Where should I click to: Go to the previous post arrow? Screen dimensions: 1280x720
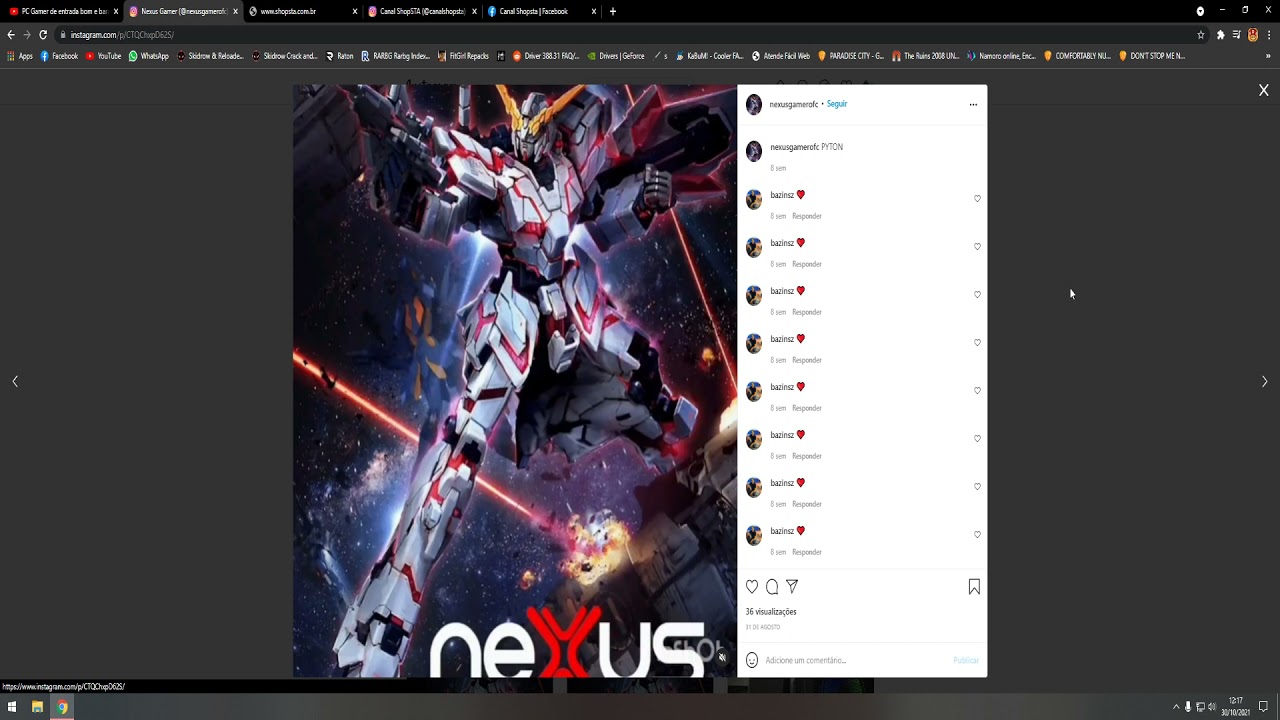pos(15,381)
